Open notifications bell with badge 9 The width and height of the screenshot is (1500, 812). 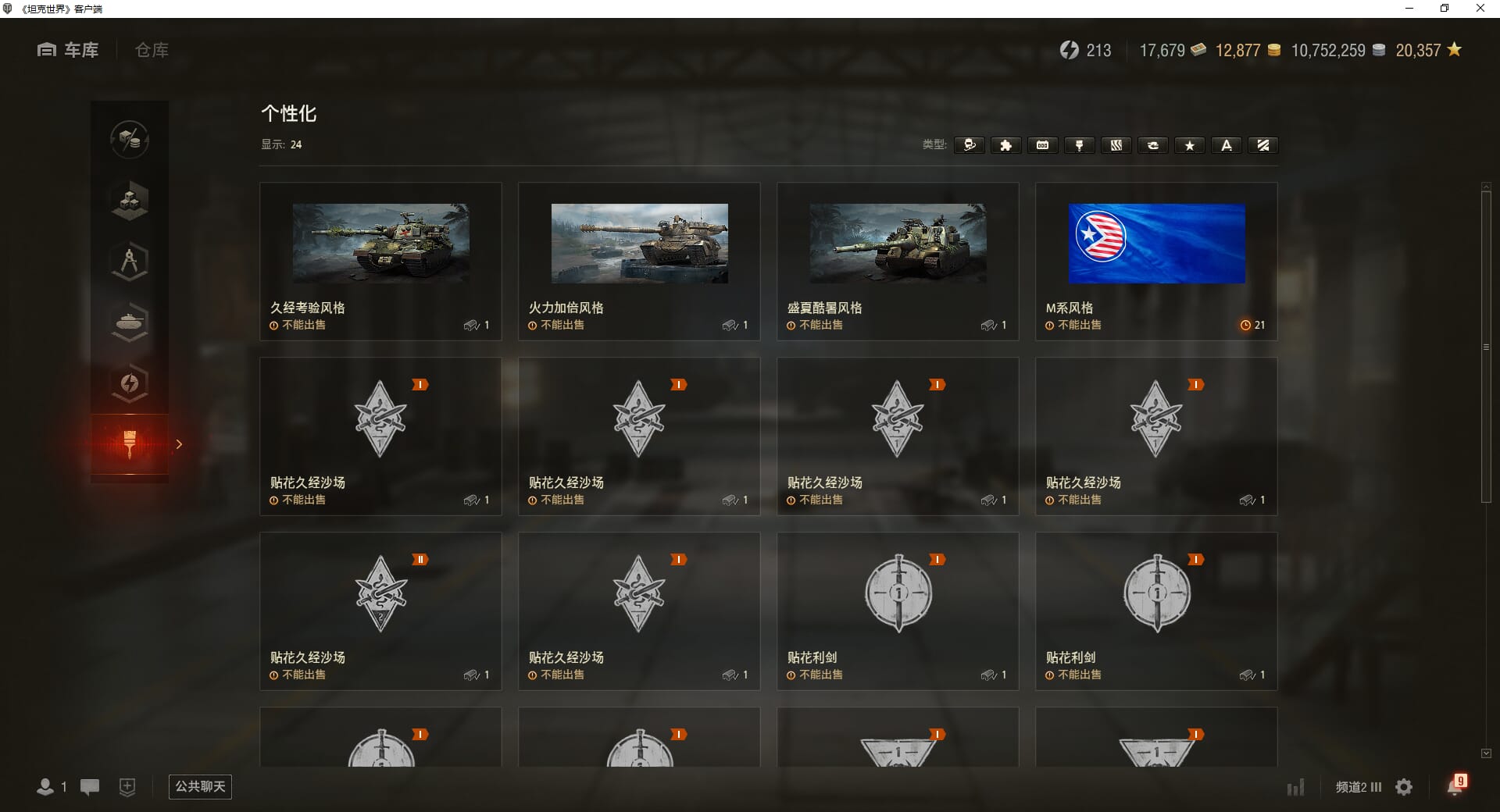coord(1455,785)
